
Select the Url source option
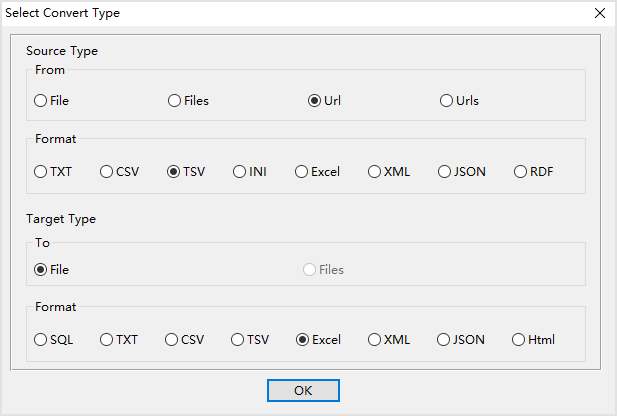(x=315, y=101)
